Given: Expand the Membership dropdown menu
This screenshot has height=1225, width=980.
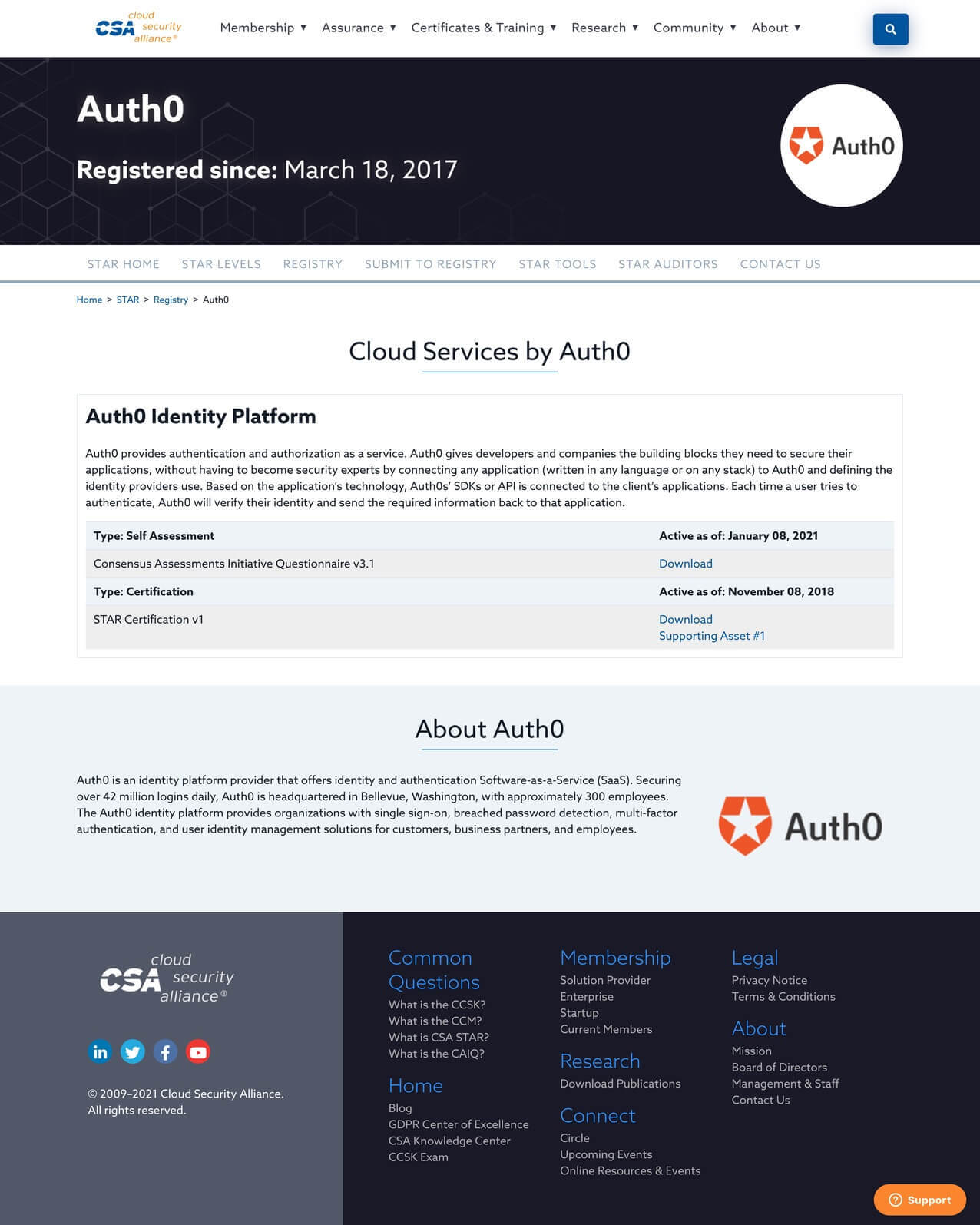Looking at the screenshot, I should (x=263, y=28).
